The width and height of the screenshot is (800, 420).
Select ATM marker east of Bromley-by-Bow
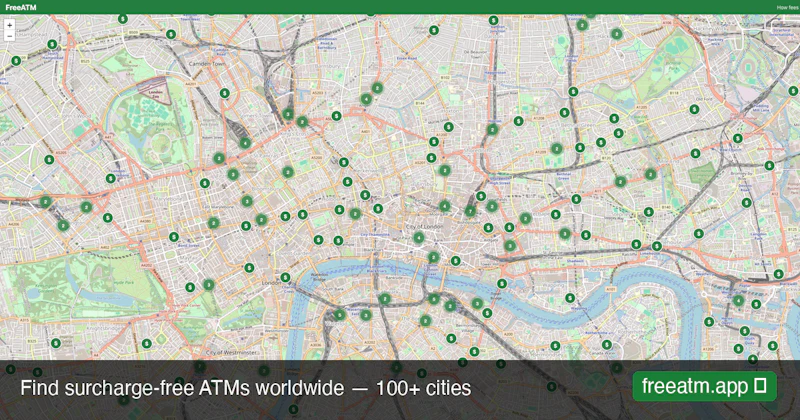click(769, 165)
